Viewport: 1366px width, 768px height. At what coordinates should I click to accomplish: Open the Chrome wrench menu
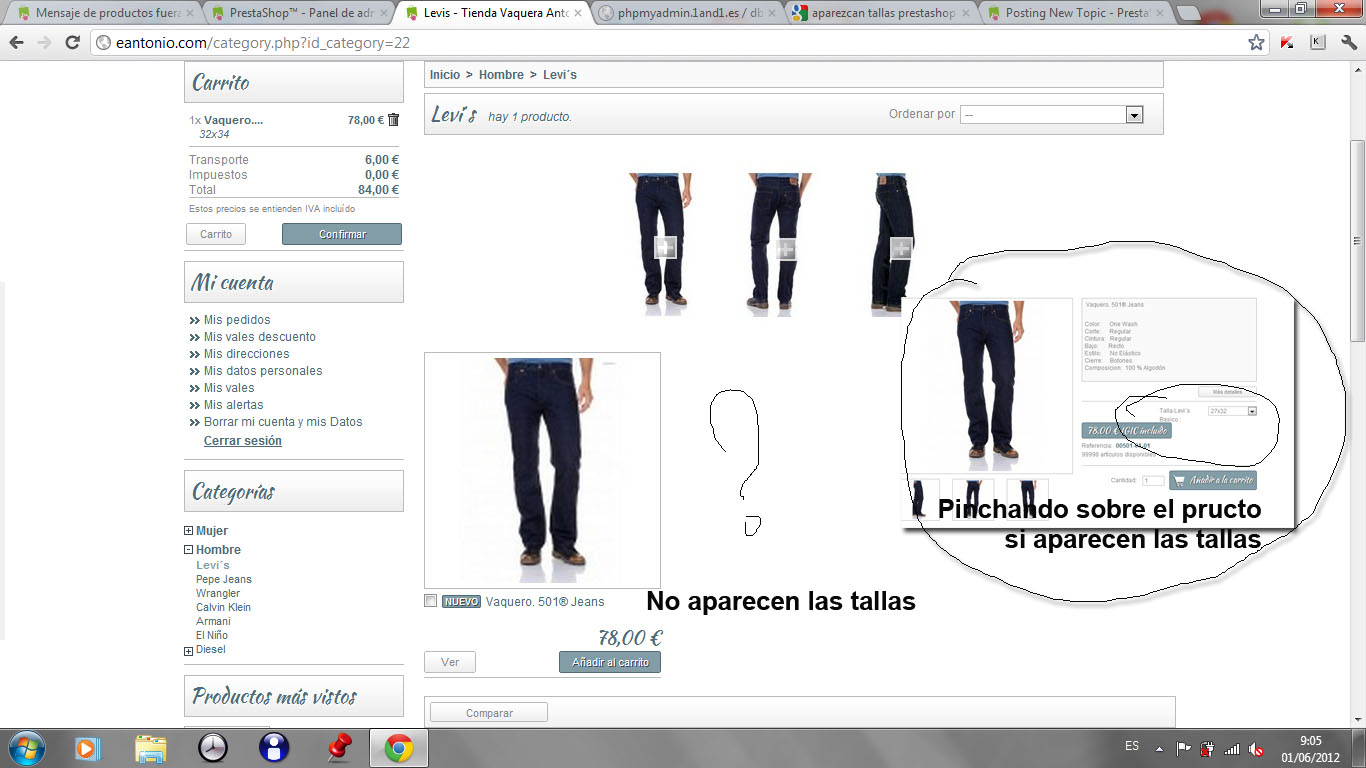point(1348,43)
